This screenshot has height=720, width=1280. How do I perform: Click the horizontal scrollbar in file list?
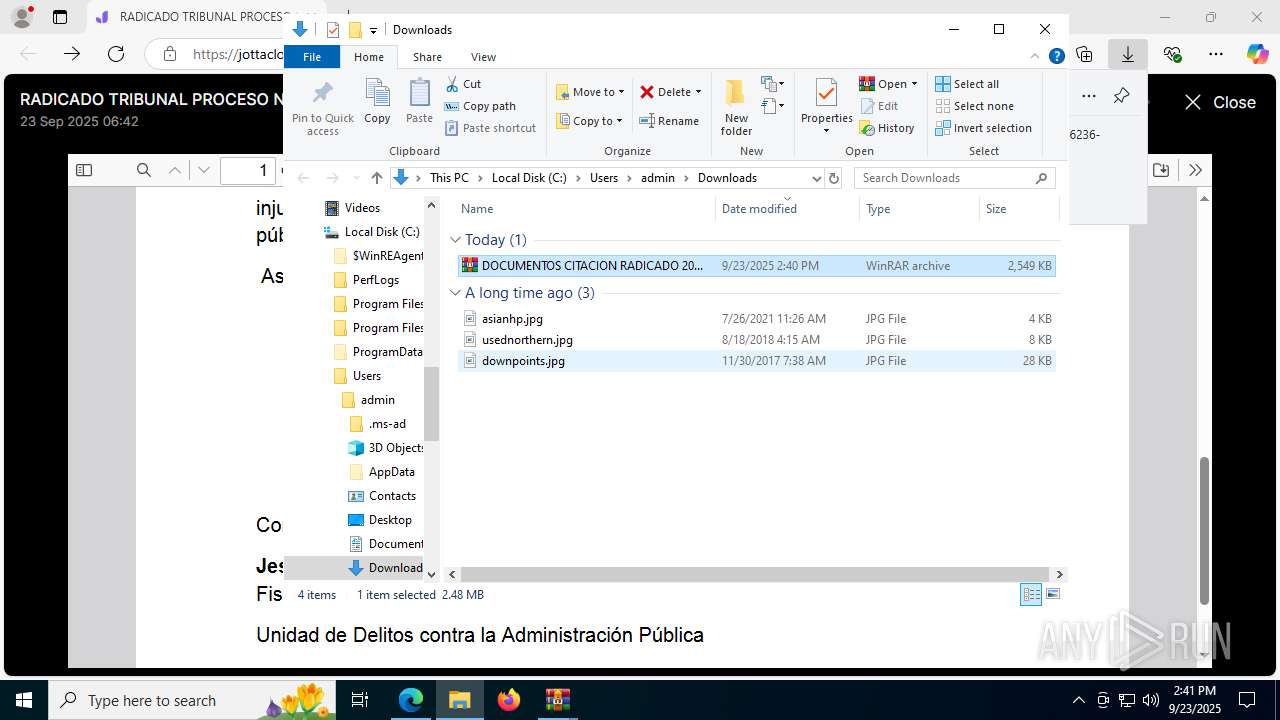click(755, 575)
